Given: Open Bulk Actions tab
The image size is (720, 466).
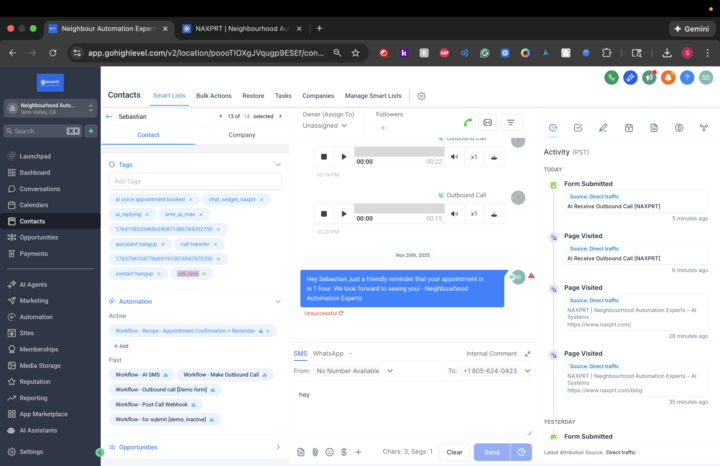Looking at the screenshot, I should click(214, 95).
